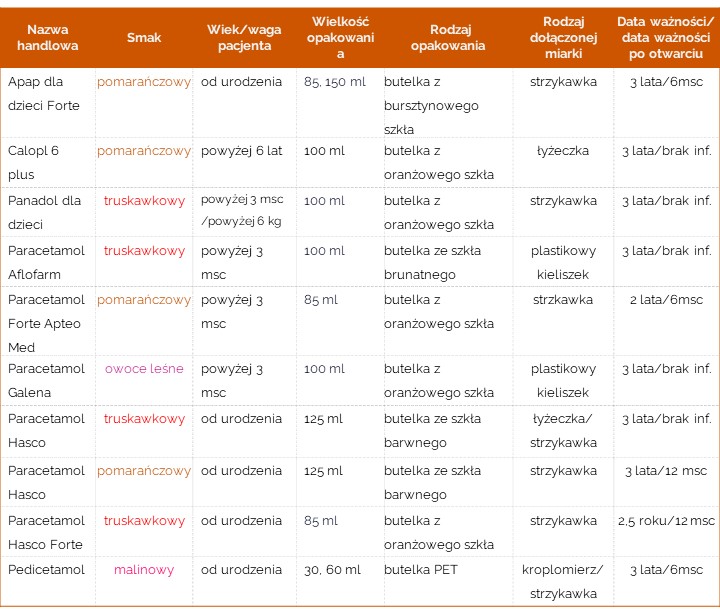This screenshot has width=720, height=614.
Task: Click the pink "owoce leśne" flavor text
Action: 144,369
